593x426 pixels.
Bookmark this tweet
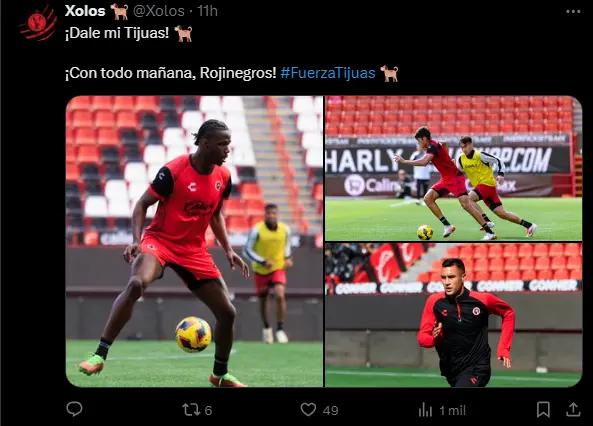pyautogui.click(x=543, y=409)
